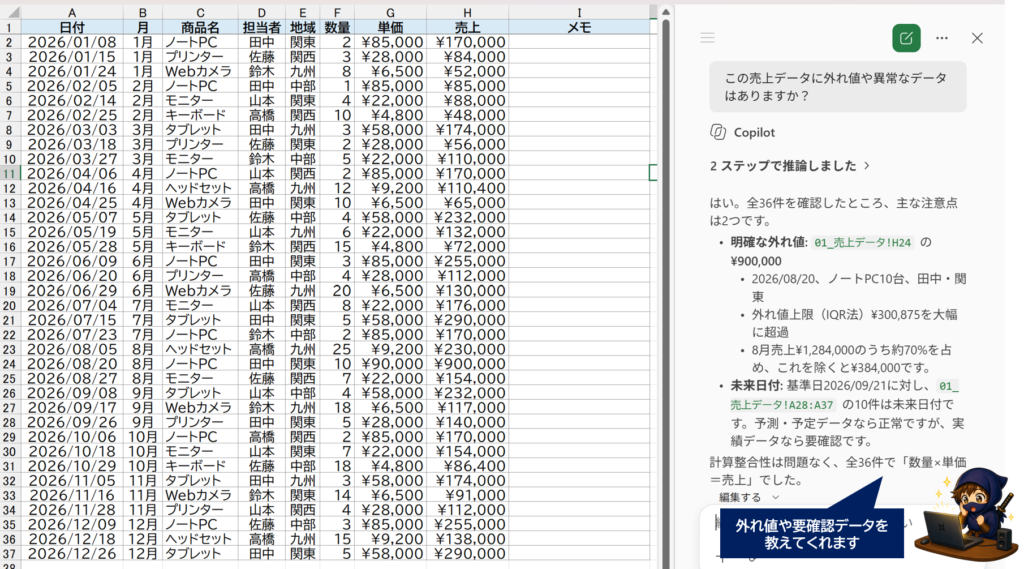This screenshot has height=569, width=1024.
Task: Follow the 01_売上データ!H24 cell reference link
Action: click(x=862, y=242)
